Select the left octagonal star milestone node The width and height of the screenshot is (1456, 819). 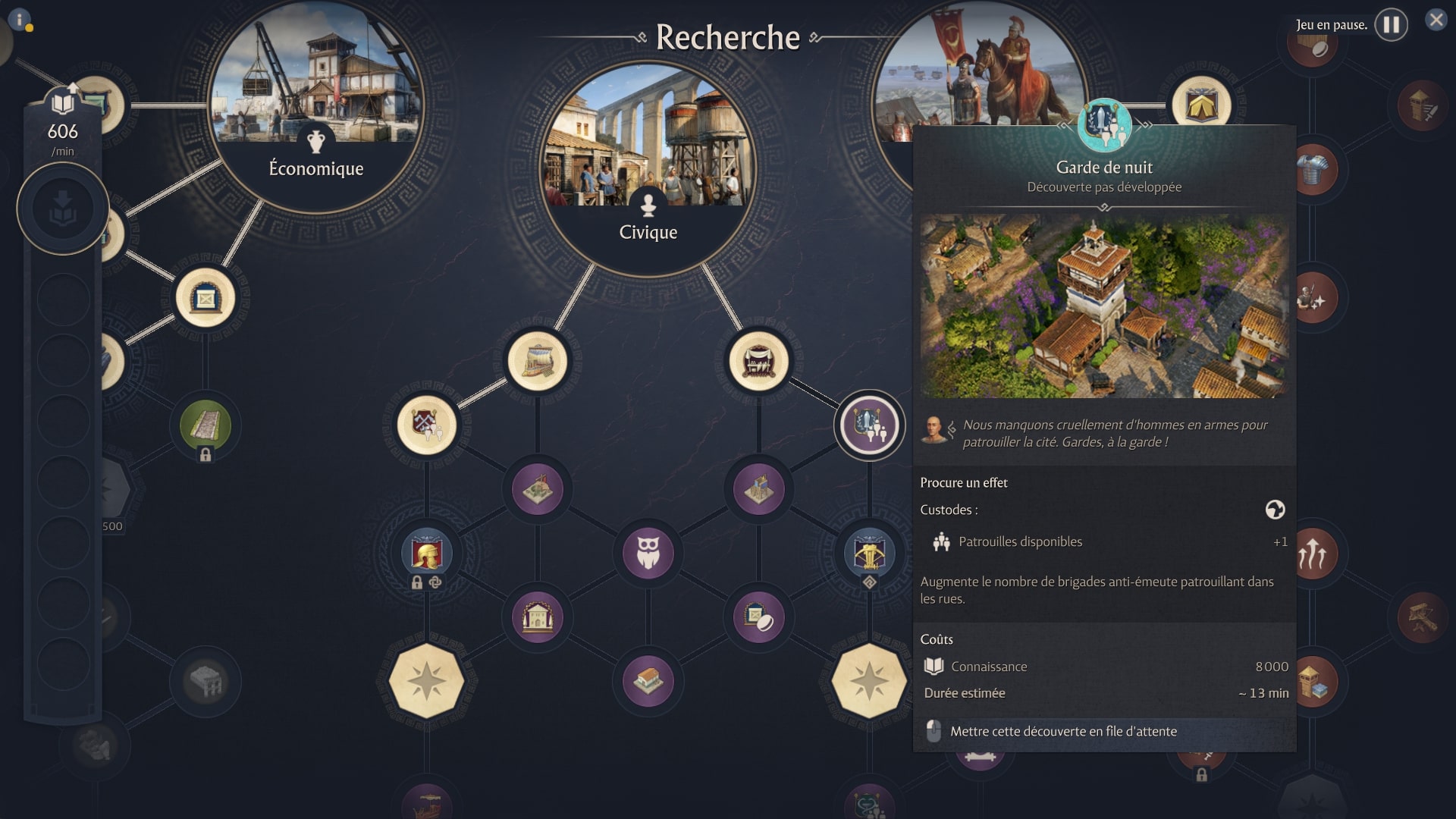(x=426, y=680)
